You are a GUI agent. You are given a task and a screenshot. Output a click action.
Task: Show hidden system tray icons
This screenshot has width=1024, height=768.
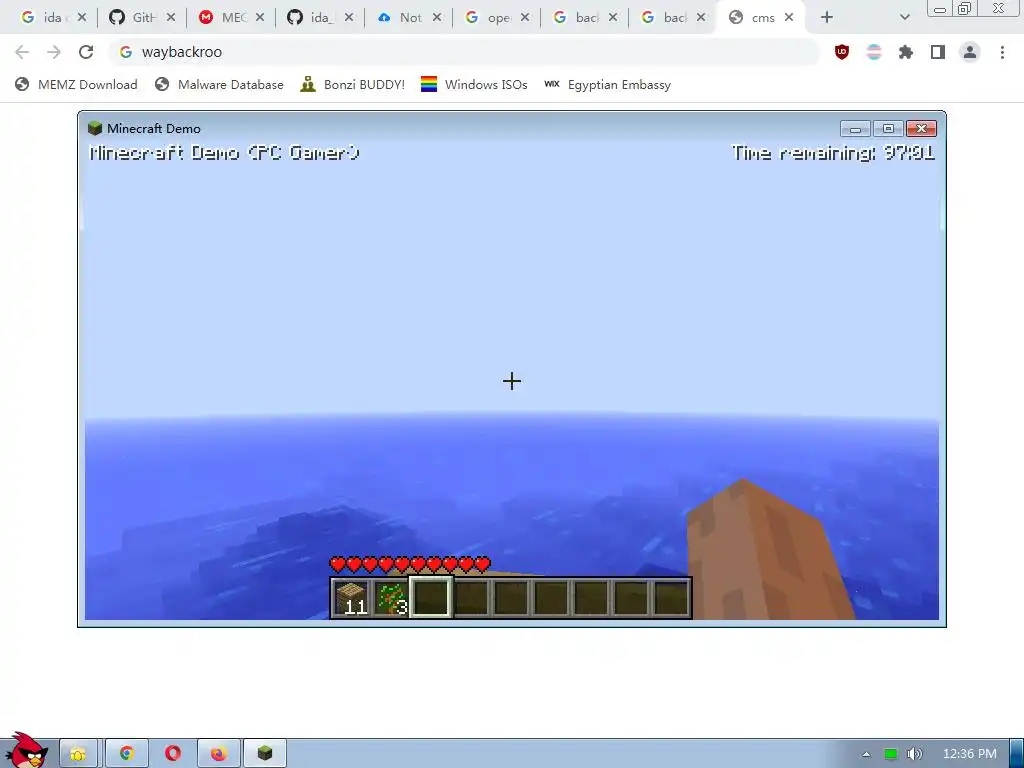(x=866, y=754)
